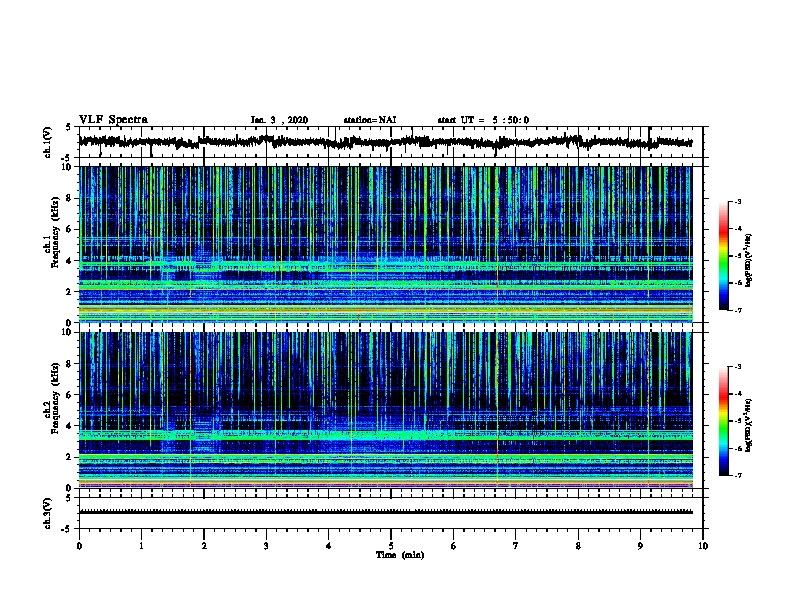Click the "VLF Spectra" title text
The image size is (792, 612).
(113, 120)
